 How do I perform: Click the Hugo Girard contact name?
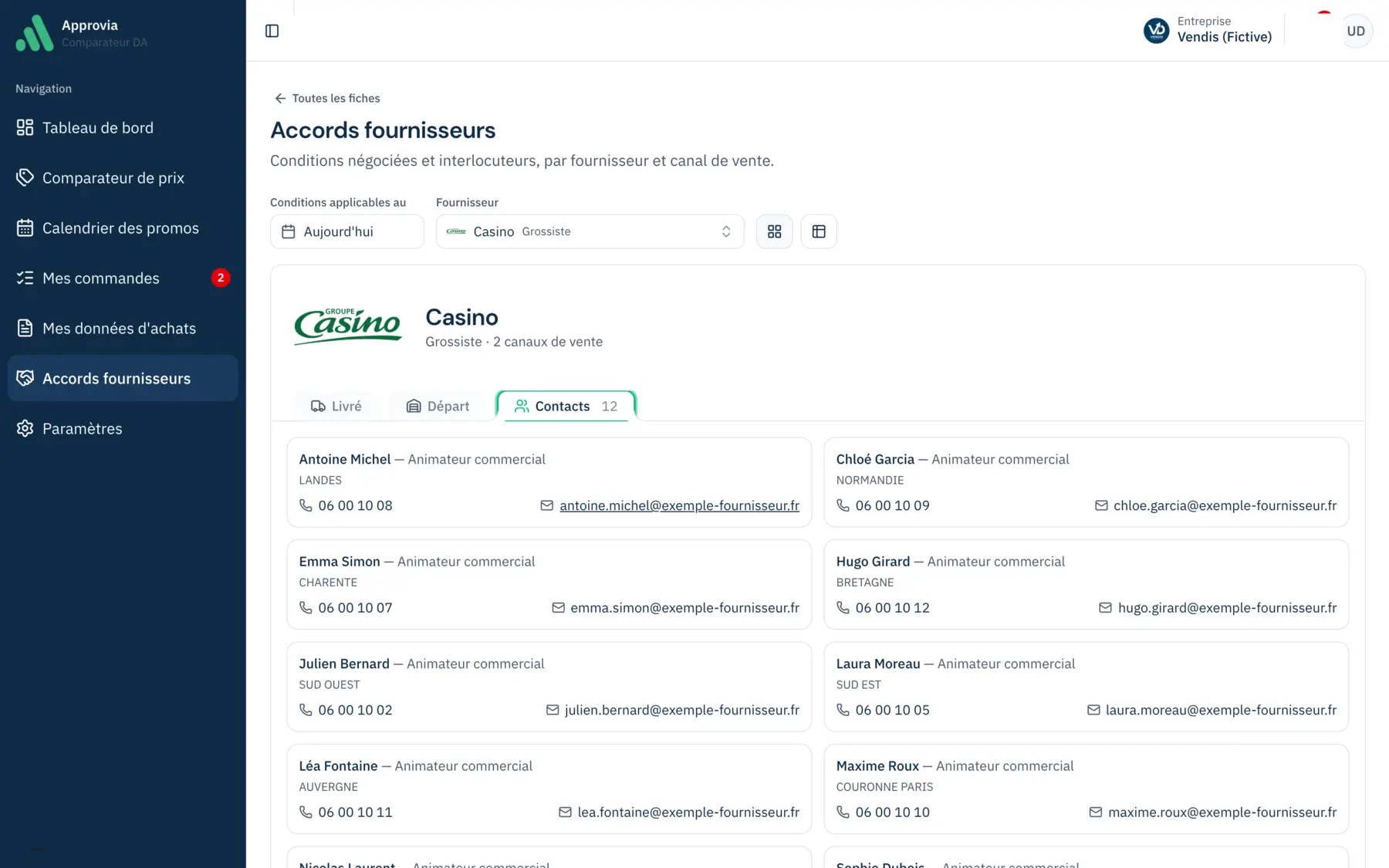(873, 561)
